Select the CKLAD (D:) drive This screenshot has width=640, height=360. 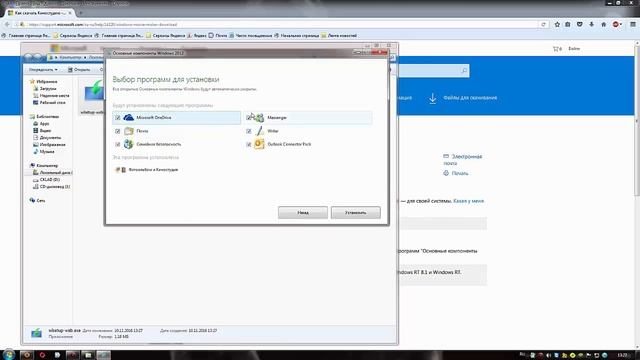[47, 180]
